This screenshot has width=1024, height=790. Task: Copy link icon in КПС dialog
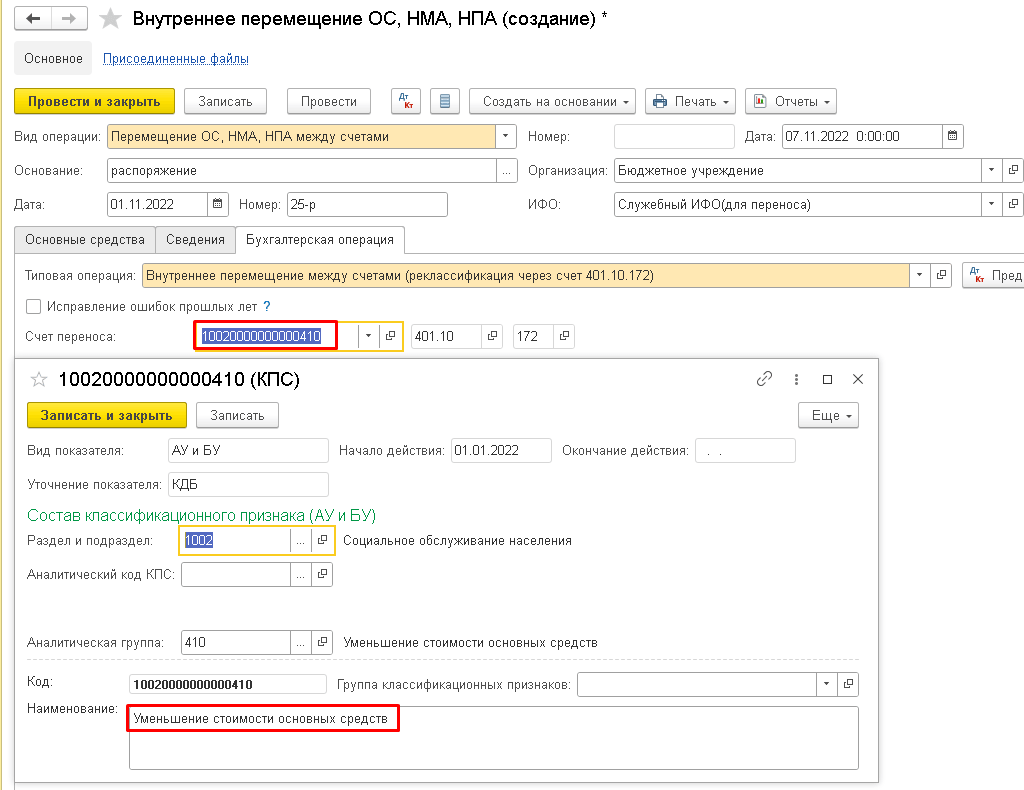pos(765,379)
